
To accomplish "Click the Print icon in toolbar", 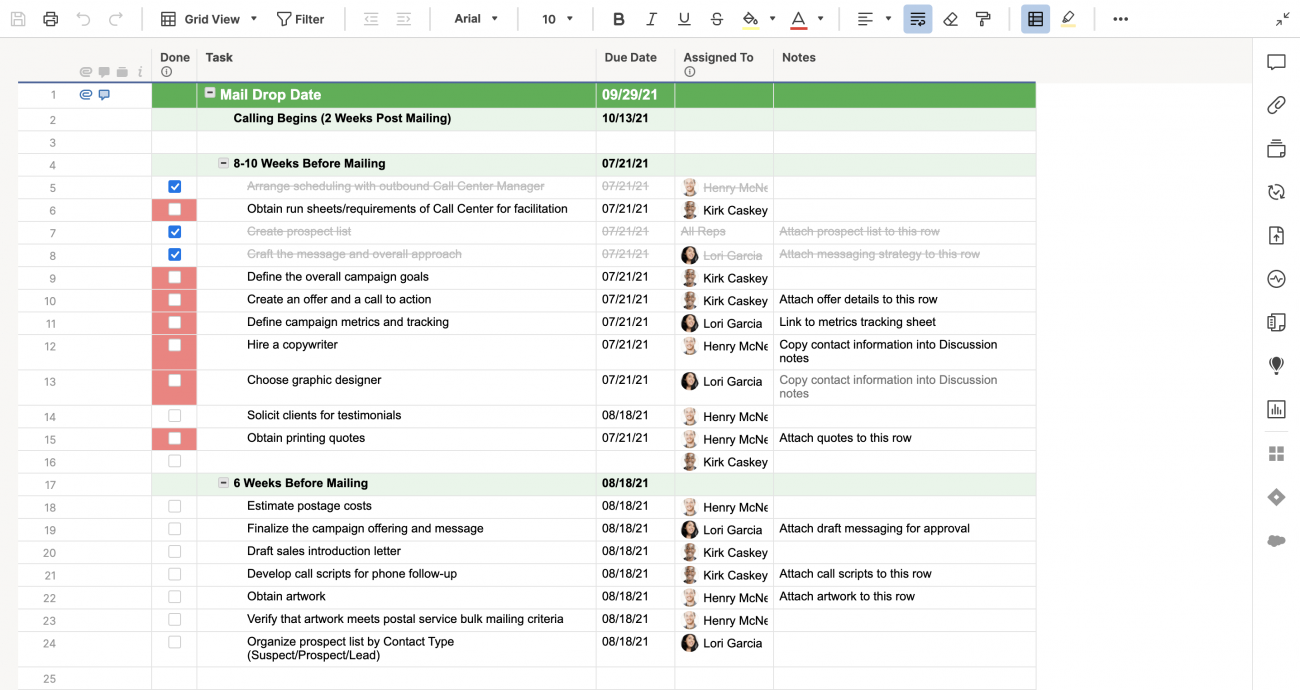I will 51,19.
